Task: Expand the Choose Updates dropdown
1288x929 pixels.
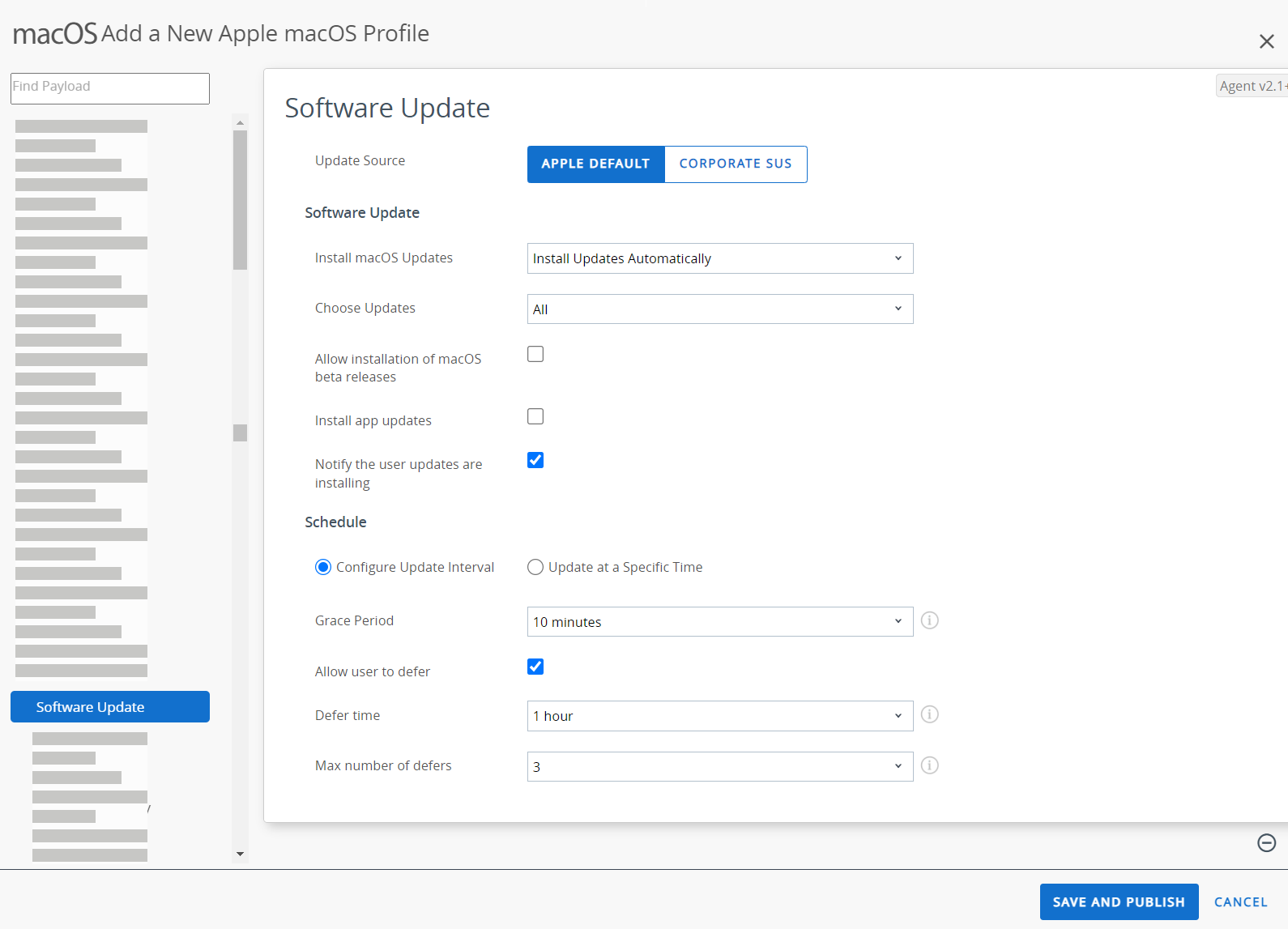Action: pyautogui.click(x=720, y=309)
